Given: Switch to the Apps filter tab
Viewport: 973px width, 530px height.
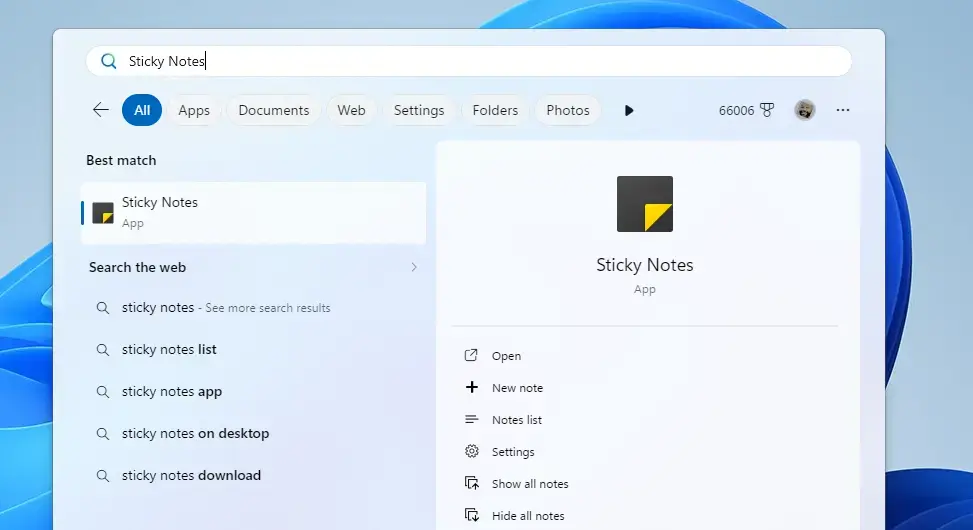Looking at the screenshot, I should click(x=194, y=110).
